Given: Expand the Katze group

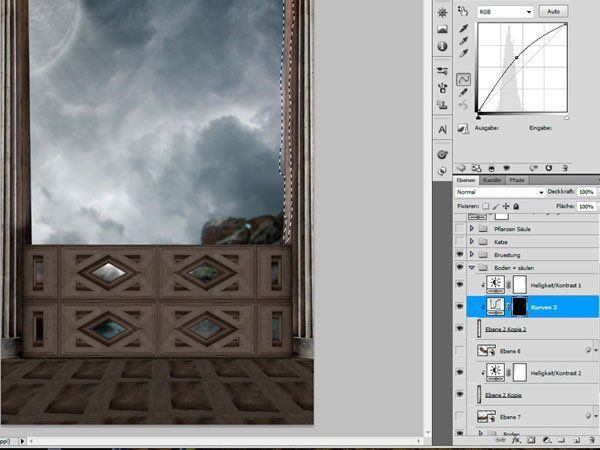Looking at the screenshot, I should (471, 241).
